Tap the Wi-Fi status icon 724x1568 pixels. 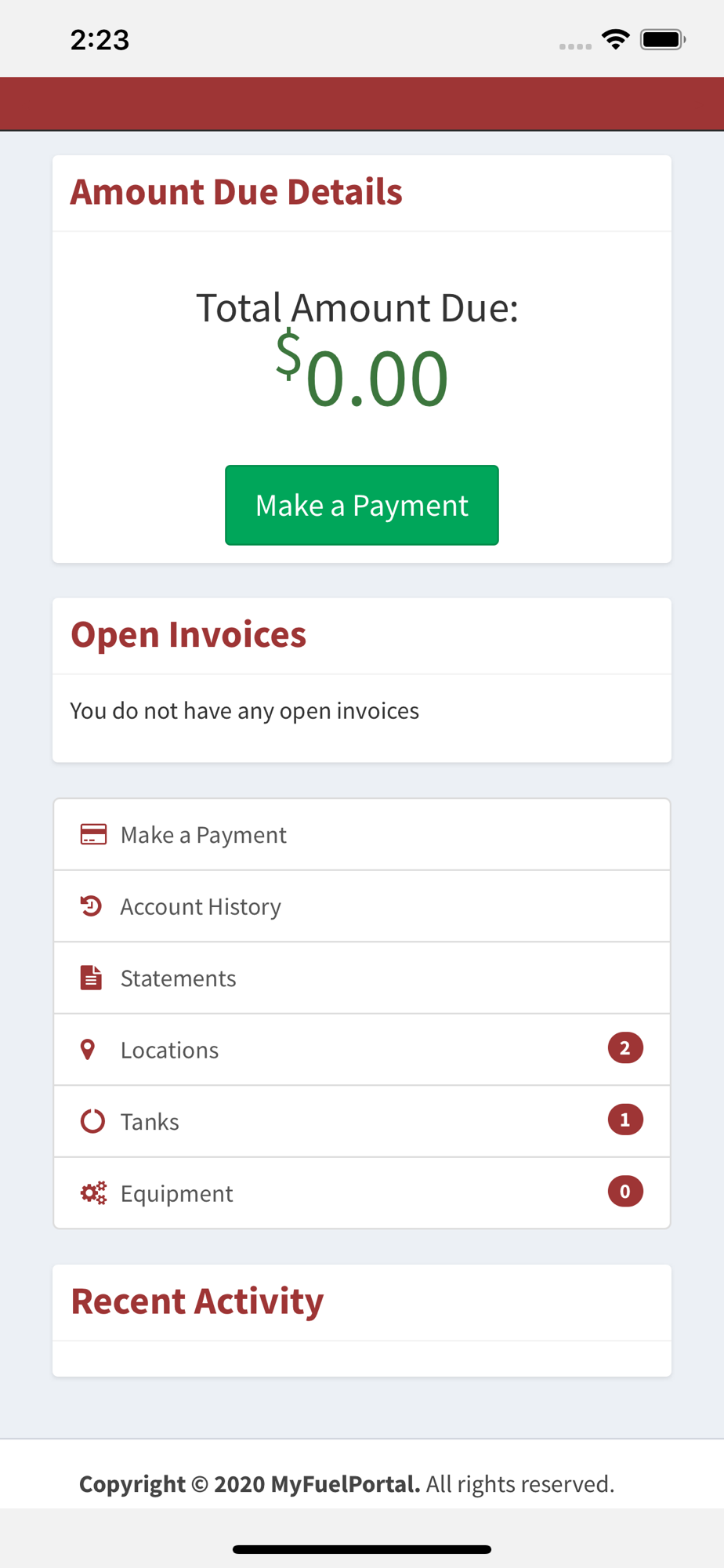616,39
